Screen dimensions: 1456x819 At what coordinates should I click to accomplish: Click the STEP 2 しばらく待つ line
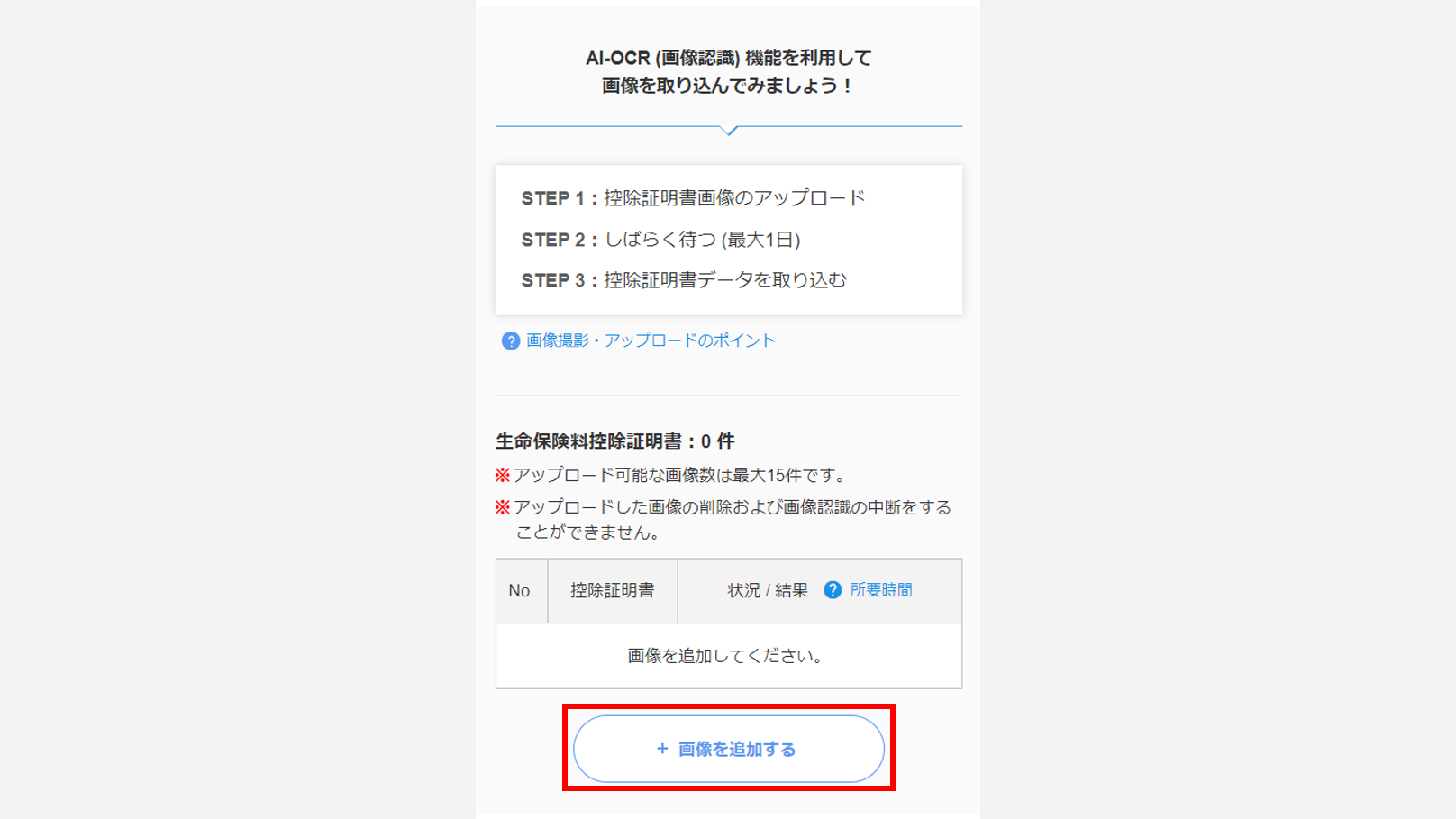(660, 240)
